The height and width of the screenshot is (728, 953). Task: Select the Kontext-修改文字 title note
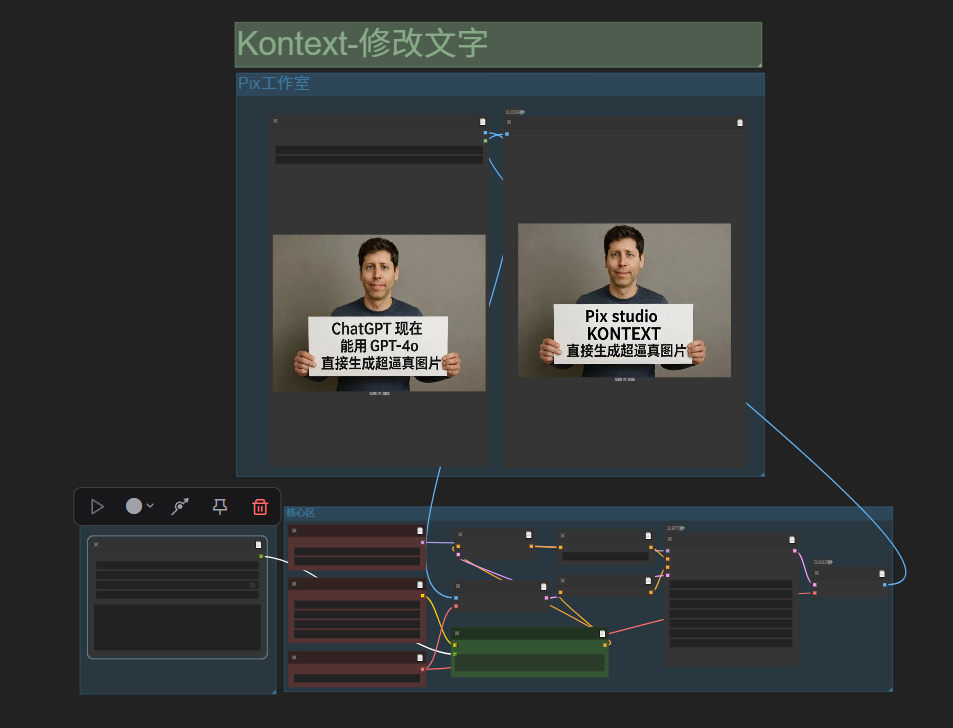click(x=498, y=44)
